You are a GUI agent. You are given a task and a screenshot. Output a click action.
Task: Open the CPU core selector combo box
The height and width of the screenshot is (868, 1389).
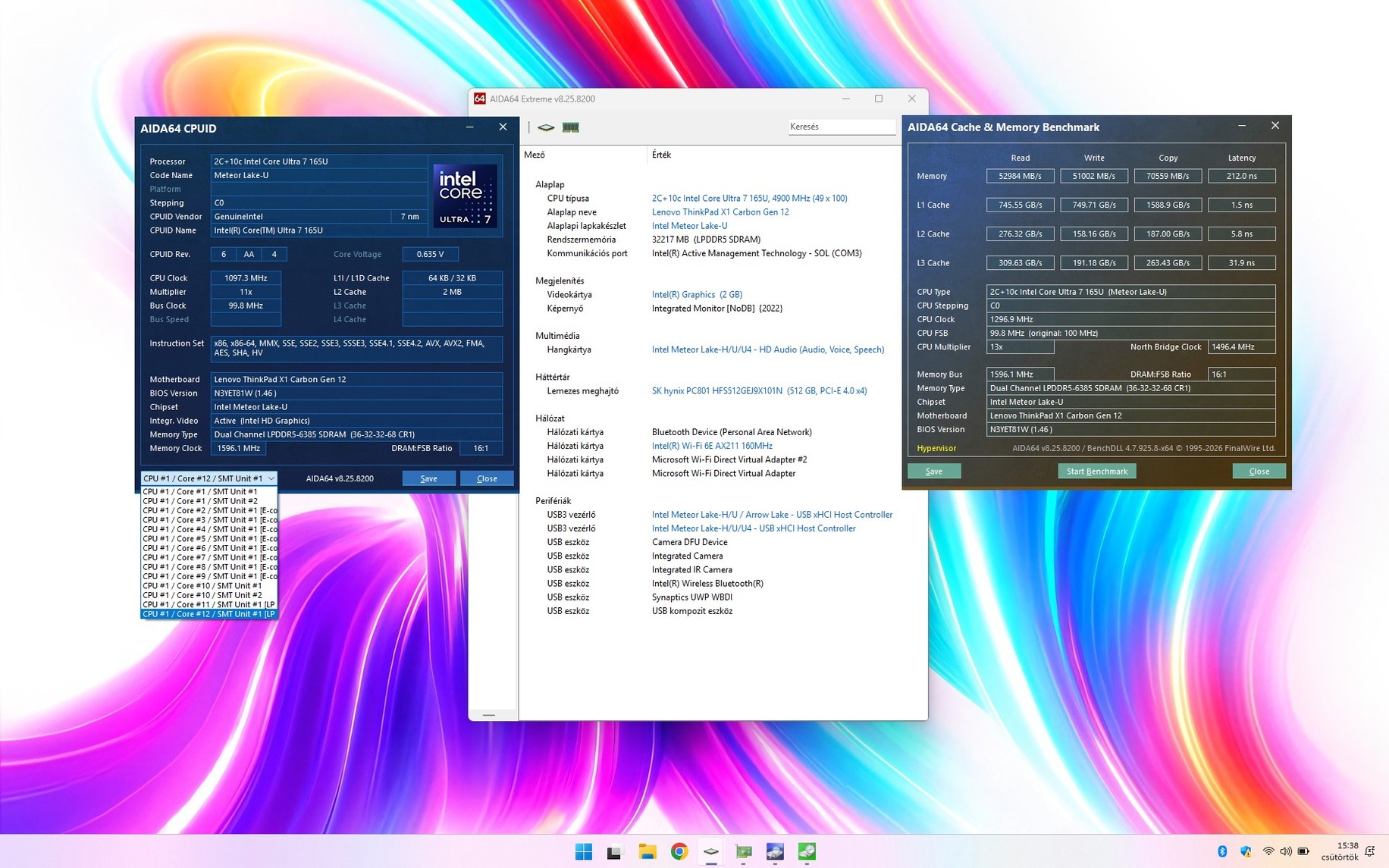tap(209, 478)
